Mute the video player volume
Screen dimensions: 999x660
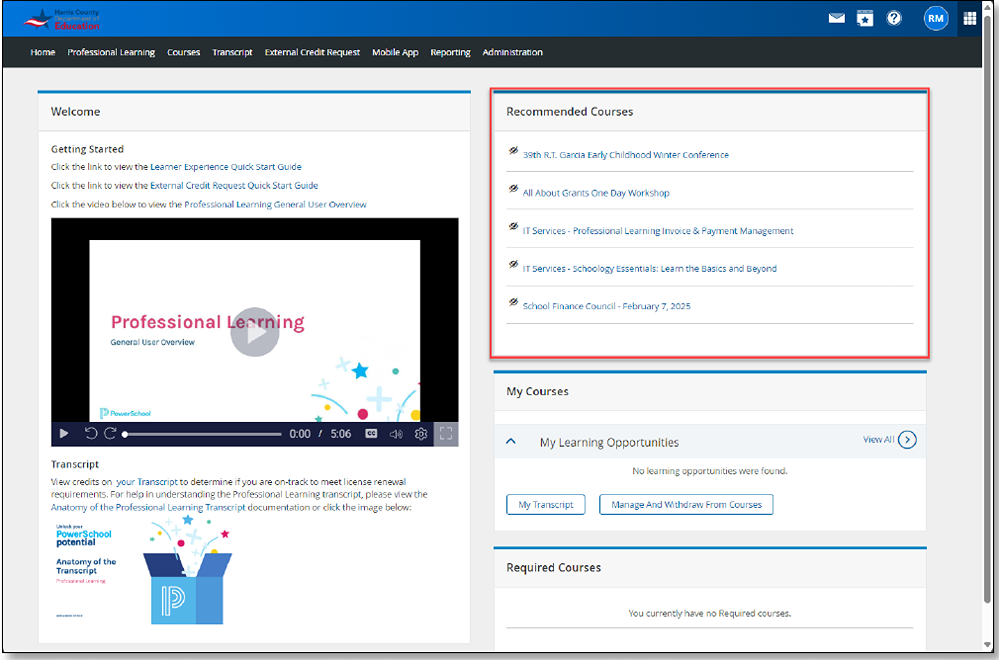(397, 434)
